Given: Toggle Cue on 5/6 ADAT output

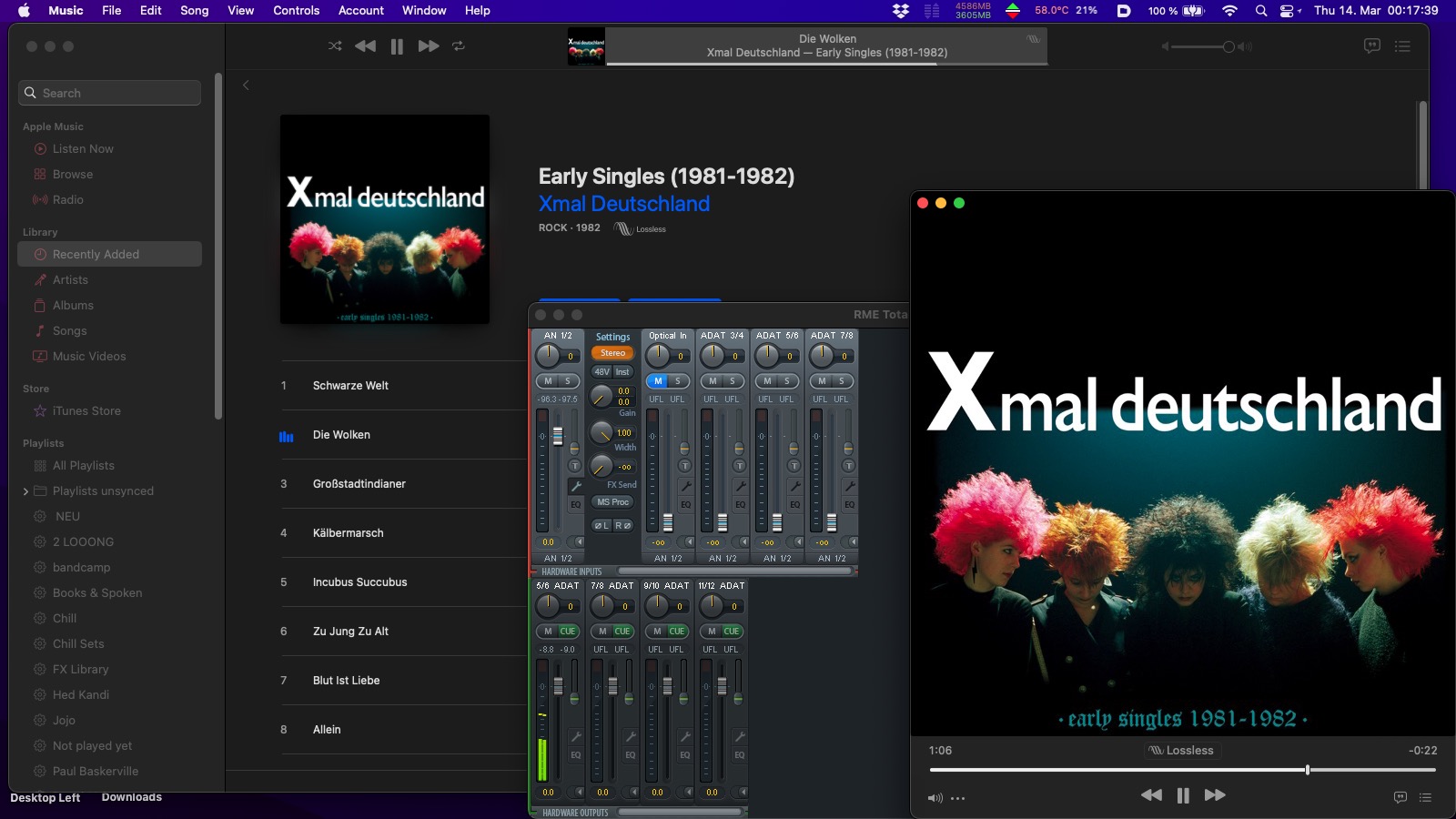Looking at the screenshot, I should point(568,631).
